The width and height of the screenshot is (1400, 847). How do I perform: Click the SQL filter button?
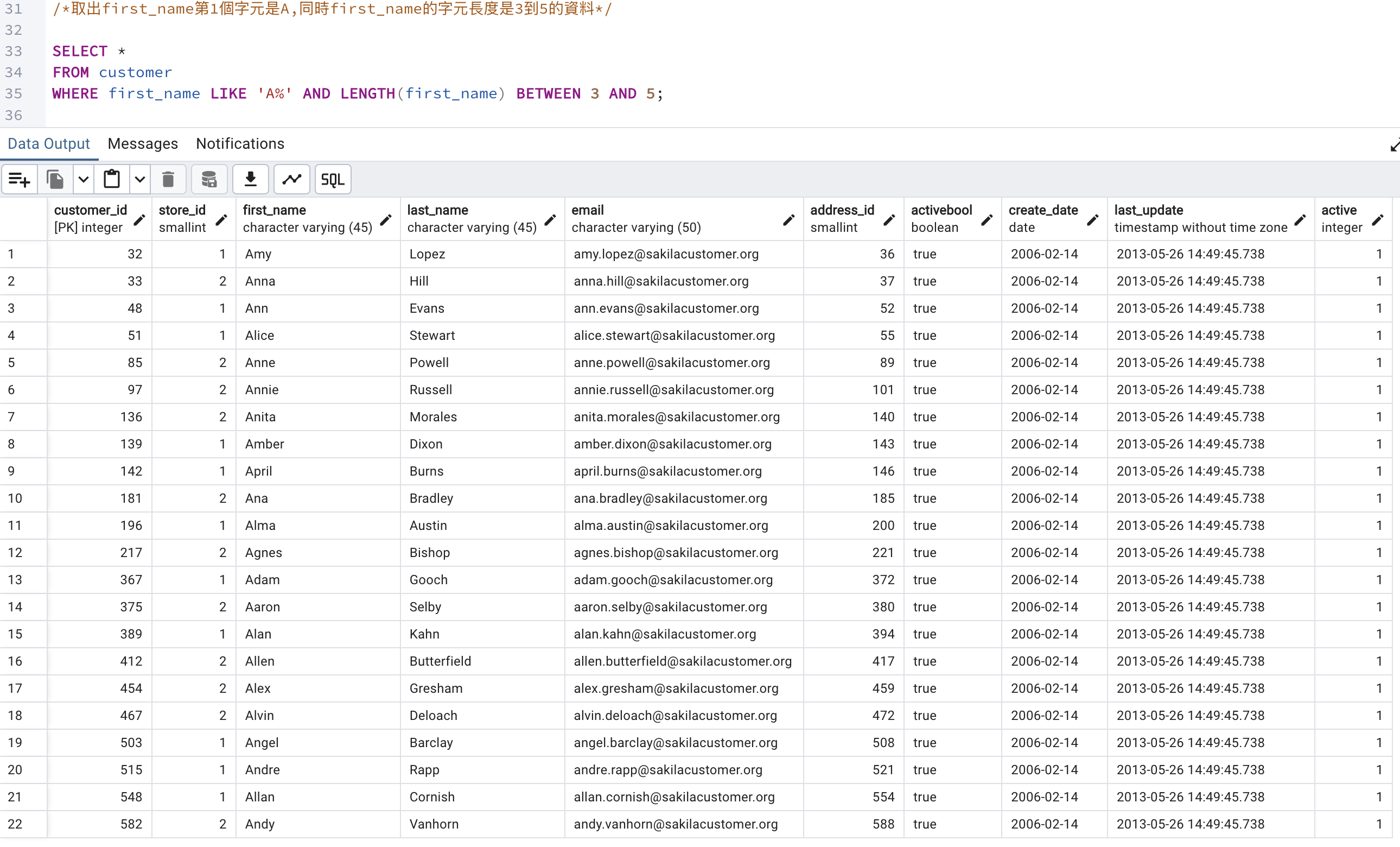(x=333, y=180)
